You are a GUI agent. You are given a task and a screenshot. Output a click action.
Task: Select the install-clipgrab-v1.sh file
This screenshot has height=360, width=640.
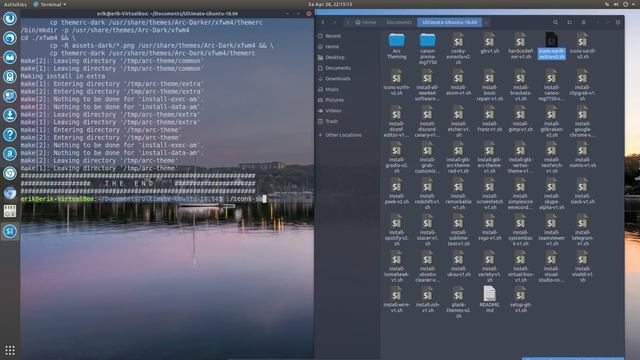click(x=582, y=85)
